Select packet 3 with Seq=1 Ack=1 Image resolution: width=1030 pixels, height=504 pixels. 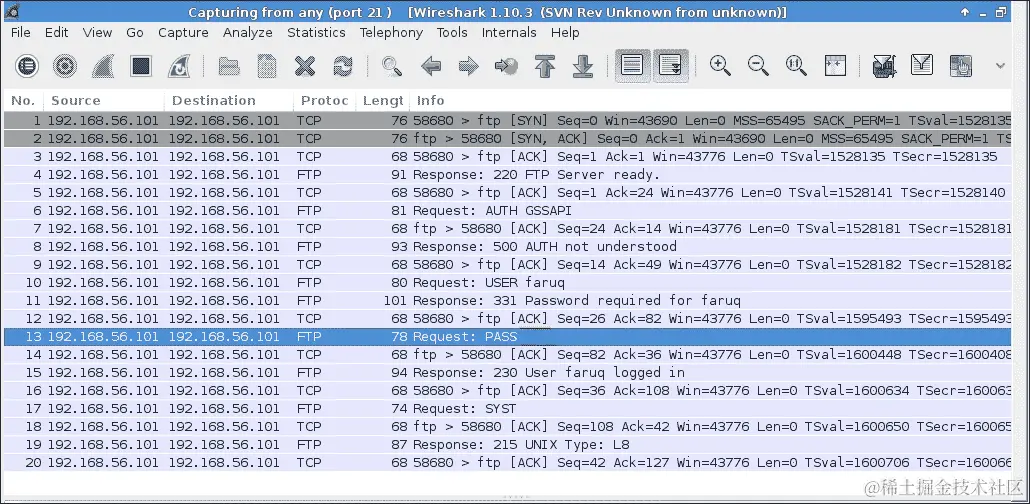(x=507, y=156)
